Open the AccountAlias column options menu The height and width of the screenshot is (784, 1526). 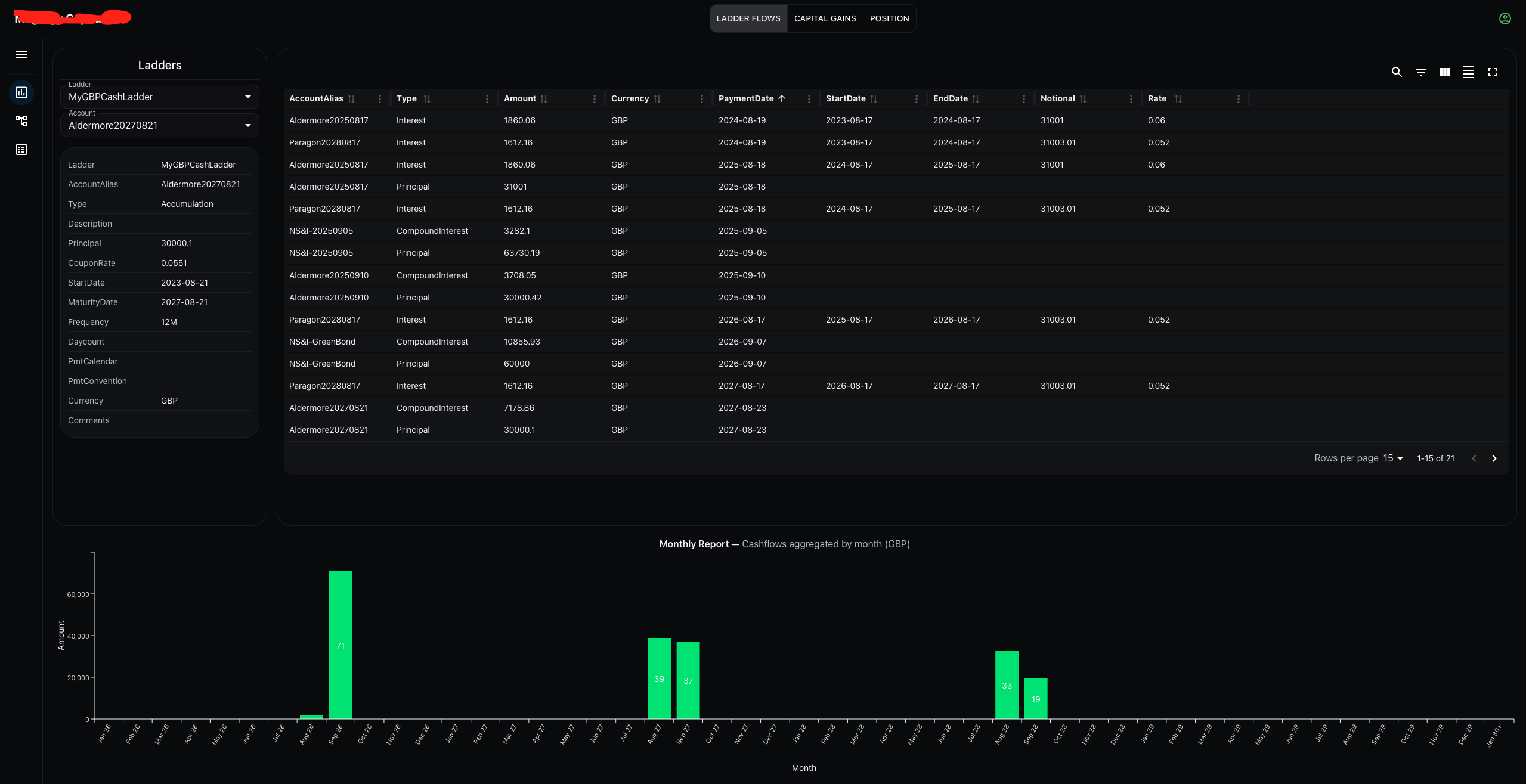tap(380, 98)
